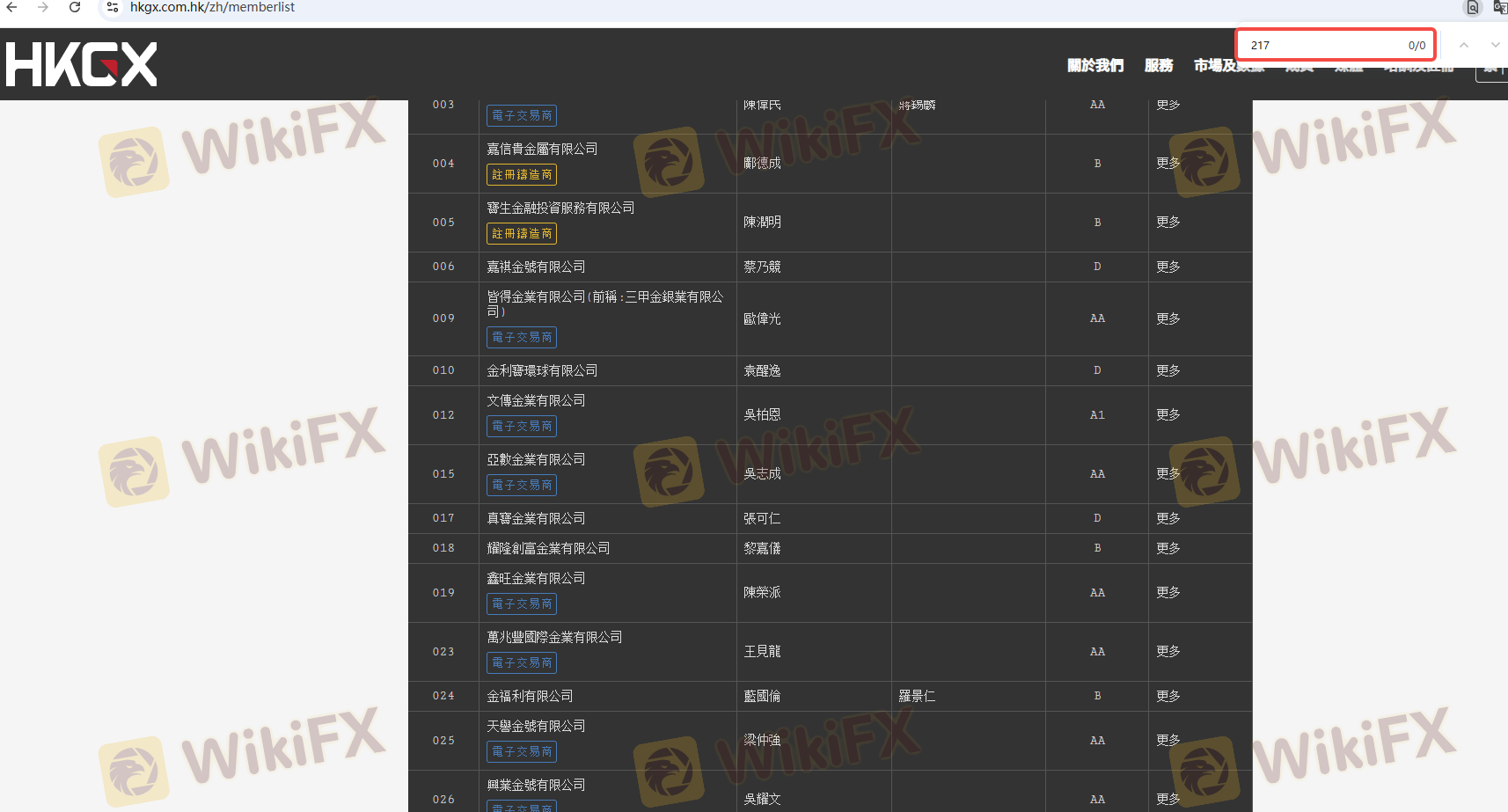The width and height of the screenshot is (1508, 812).
Task: Go to next find result arrow
Action: coord(1495,45)
